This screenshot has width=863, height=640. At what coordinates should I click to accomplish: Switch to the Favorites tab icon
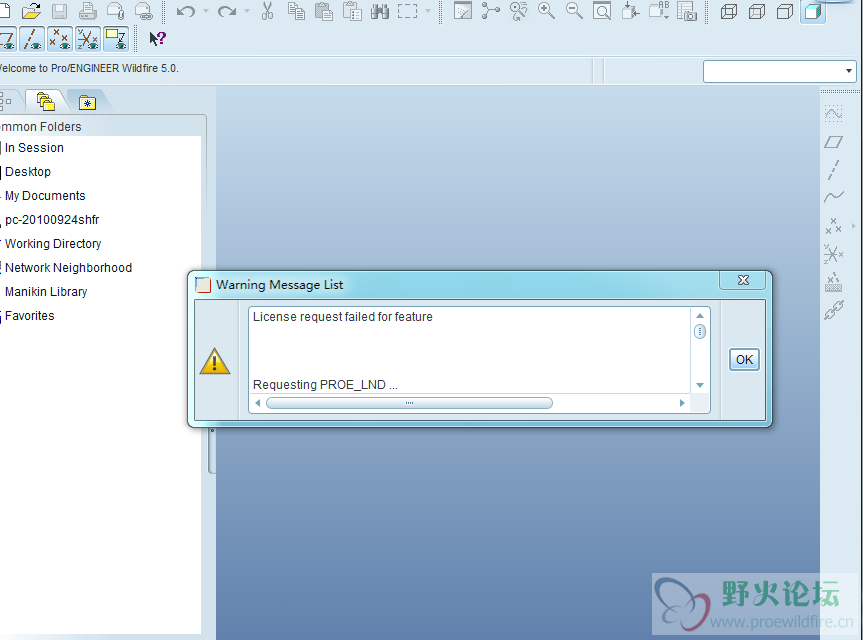click(x=87, y=102)
